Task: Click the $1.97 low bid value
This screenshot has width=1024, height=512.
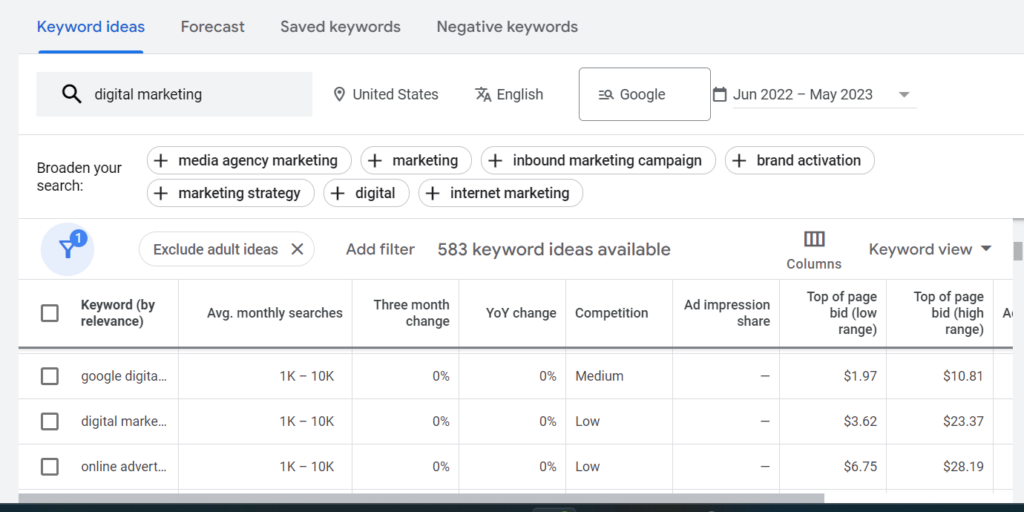Action: pyautogui.click(x=859, y=376)
